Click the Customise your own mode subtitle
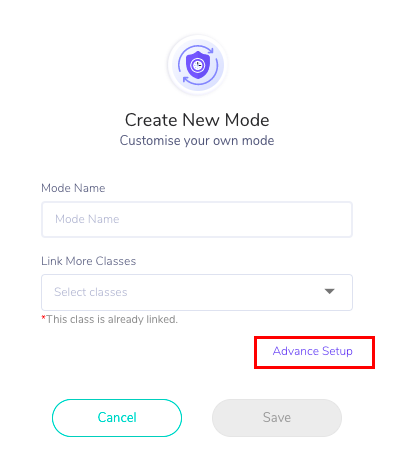This screenshot has height=472, width=400. pos(197,140)
